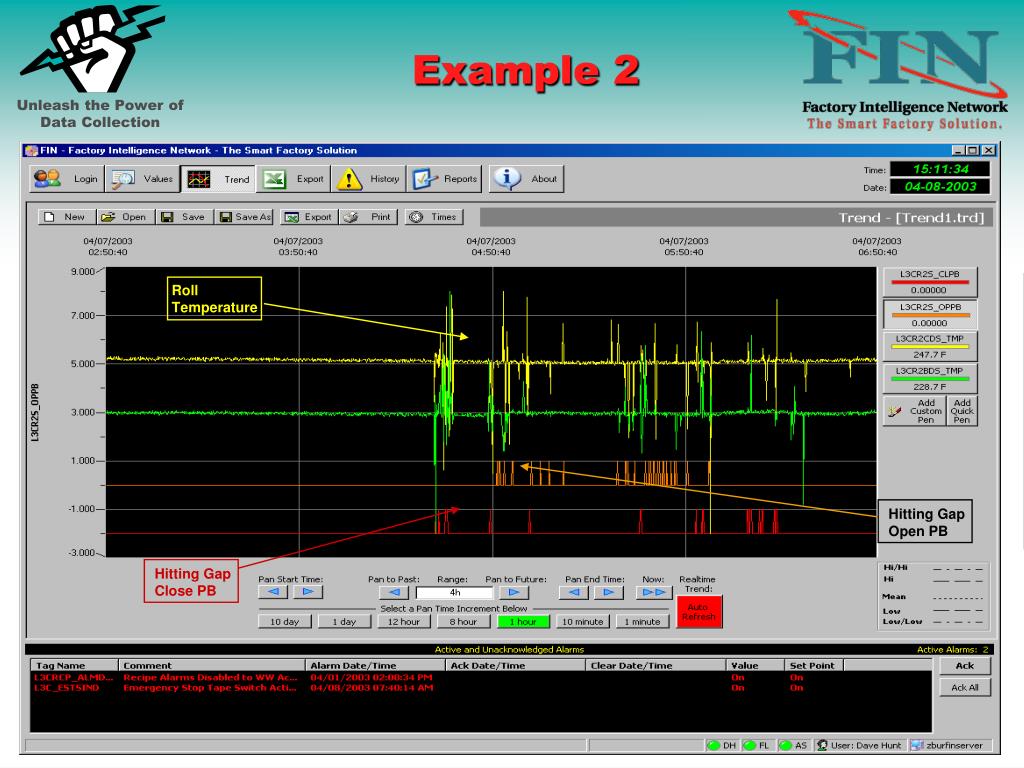Screen dimensions: 1024x768
Task: Click Pan End Time right arrow
Action: pyautogui.click(x=609, y=592)
